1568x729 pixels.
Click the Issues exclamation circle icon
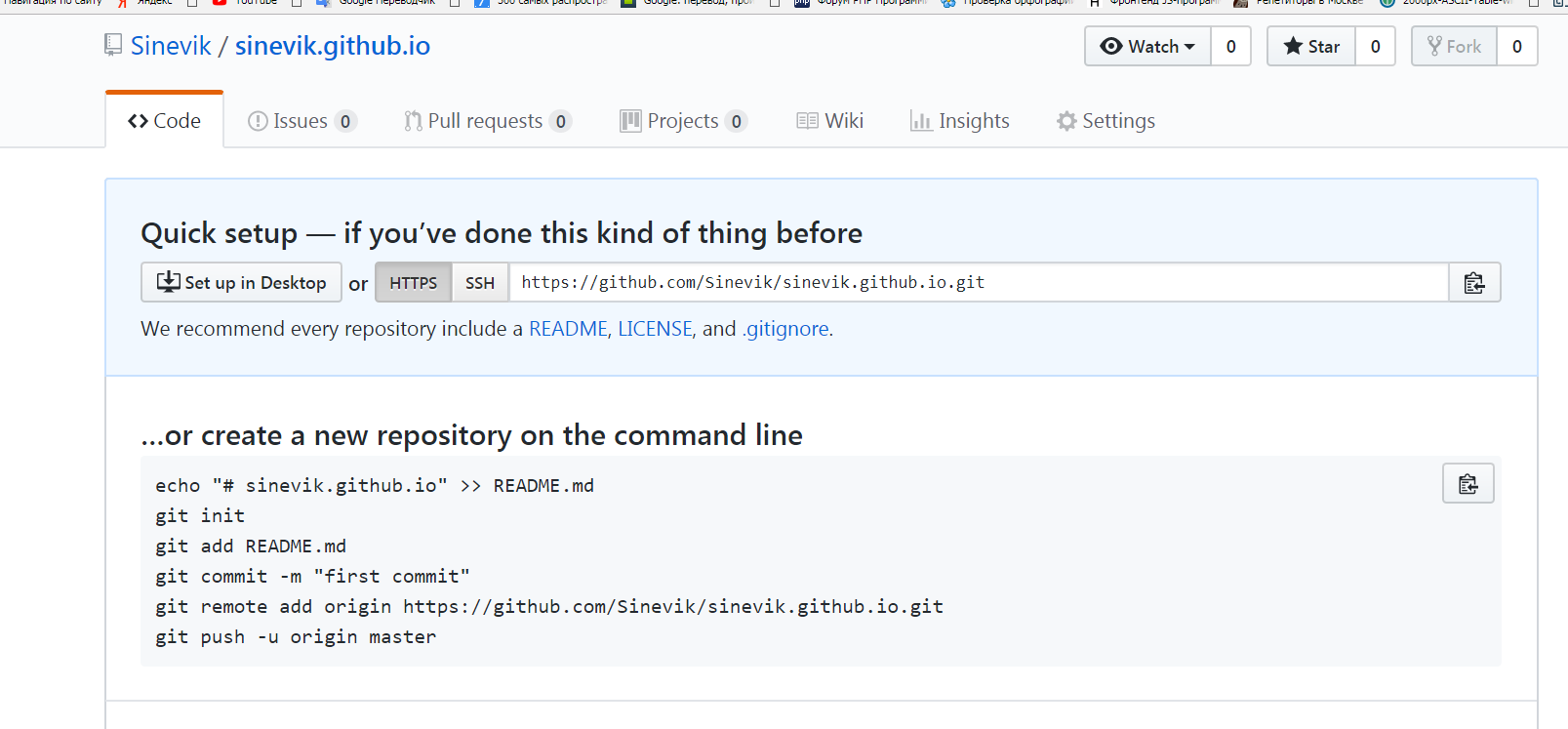click(258, 121)
